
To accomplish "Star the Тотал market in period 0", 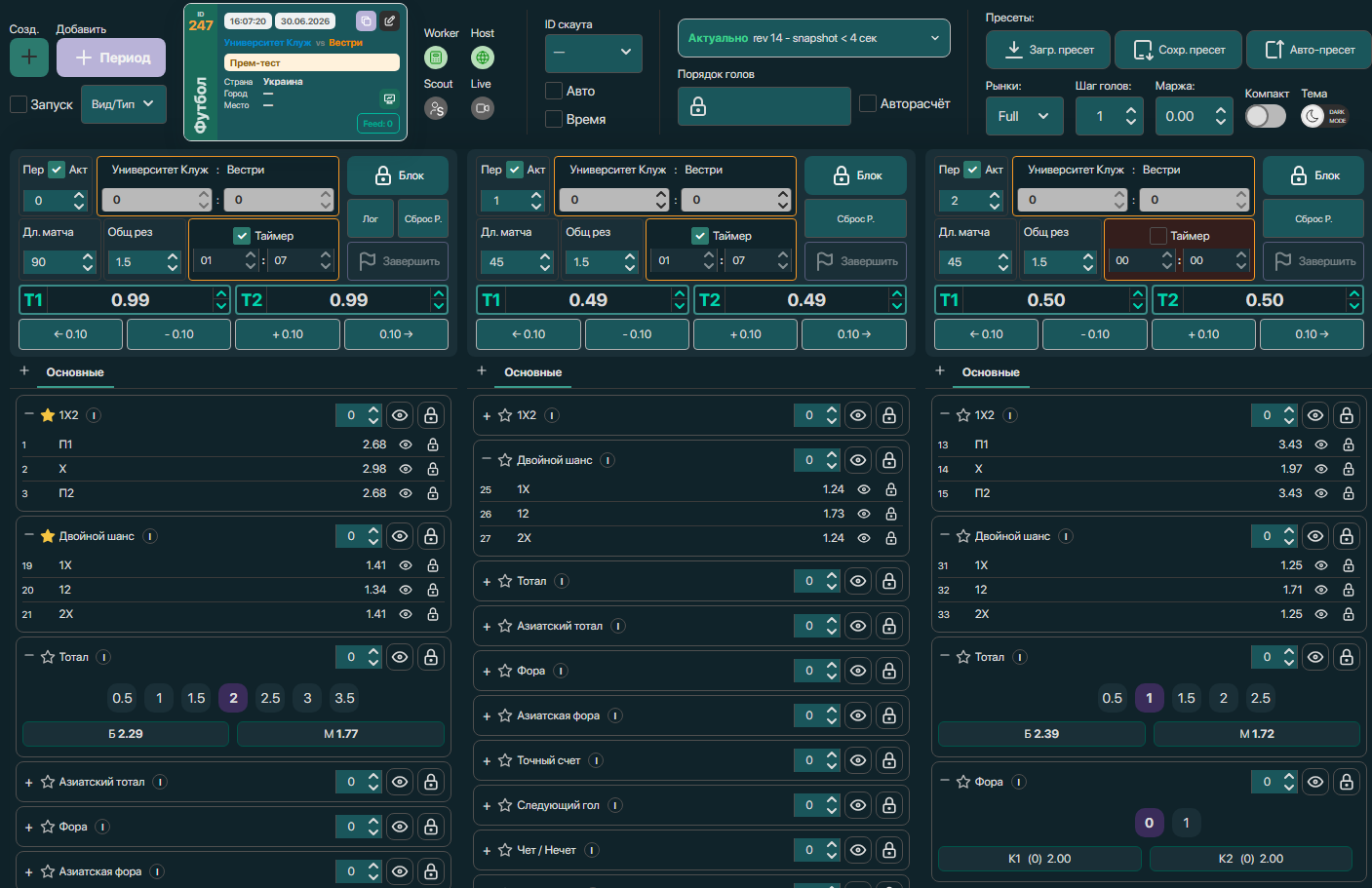I will click(48, 657).
